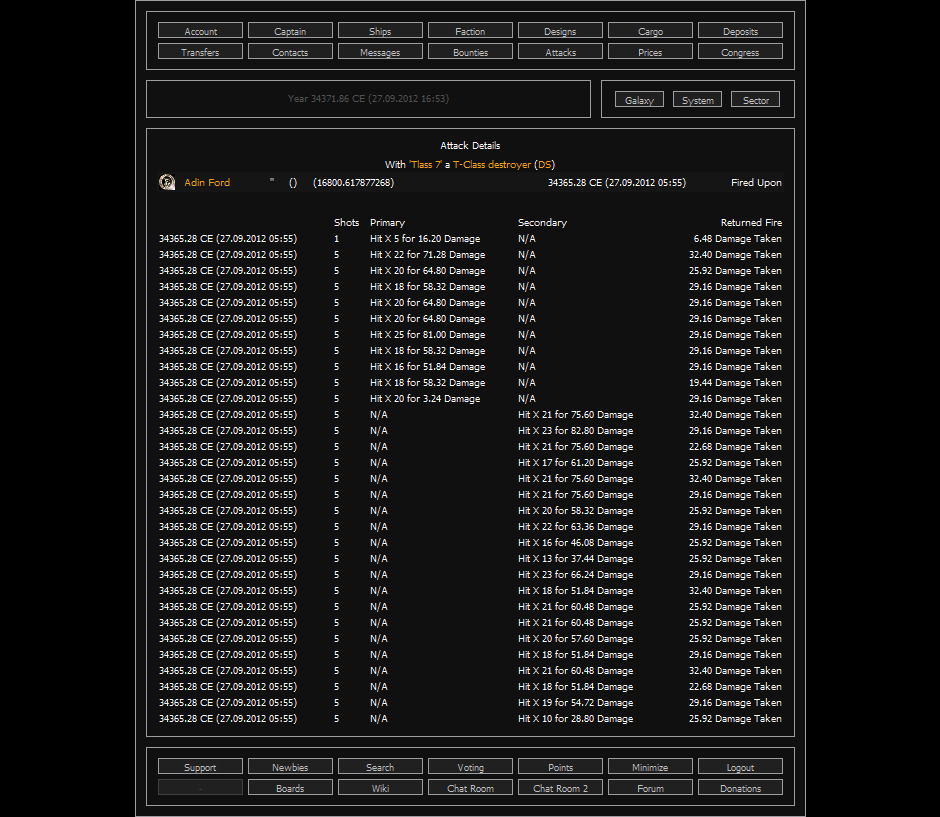Switch to the Galaxy view
This screenshot has width=940, height=817.
(x=639, y=100)
